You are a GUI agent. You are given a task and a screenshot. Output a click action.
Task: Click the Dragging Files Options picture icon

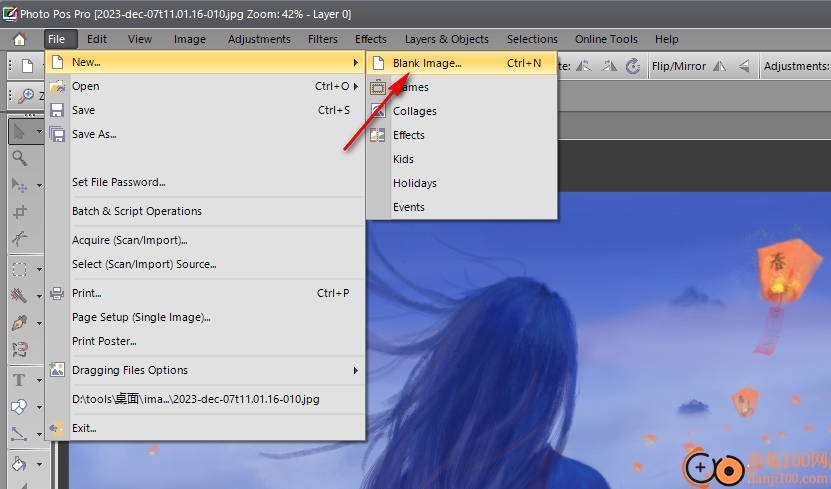(57, 370)
